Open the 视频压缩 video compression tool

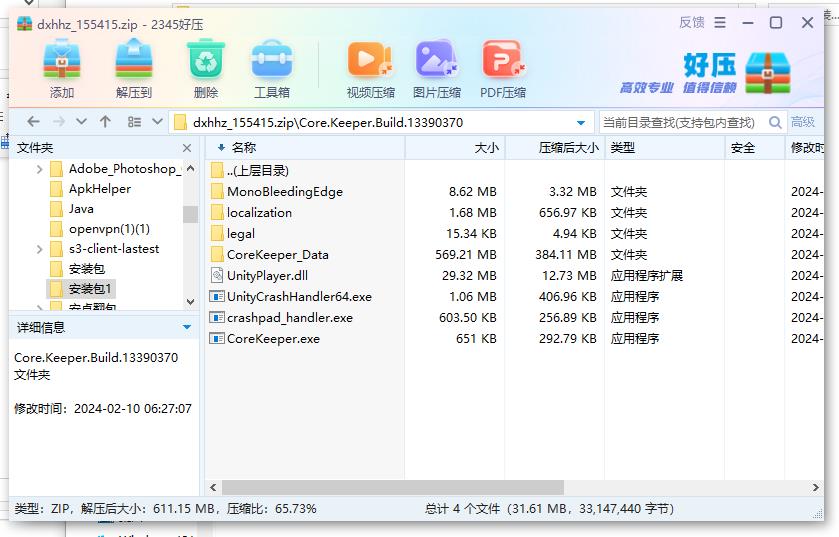pyautogui.click(x=370, y=60)
